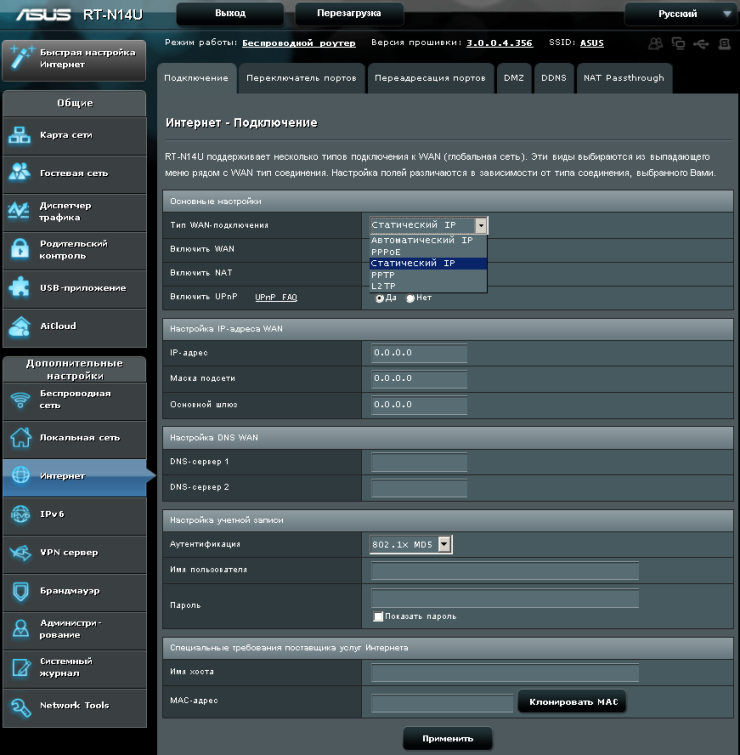
Task: Open the ASUS SSID link
Action: 592,43
